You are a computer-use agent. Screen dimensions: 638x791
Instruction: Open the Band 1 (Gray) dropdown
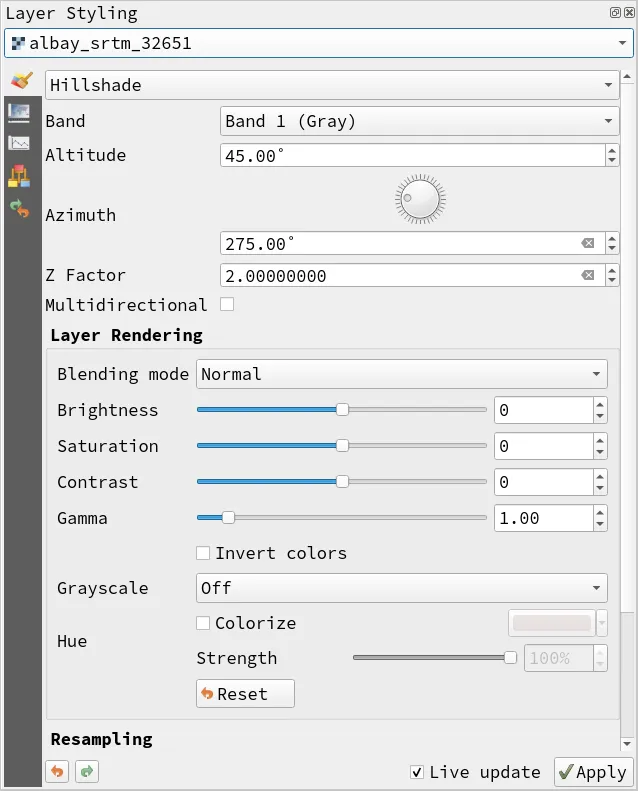pos(420,121)
